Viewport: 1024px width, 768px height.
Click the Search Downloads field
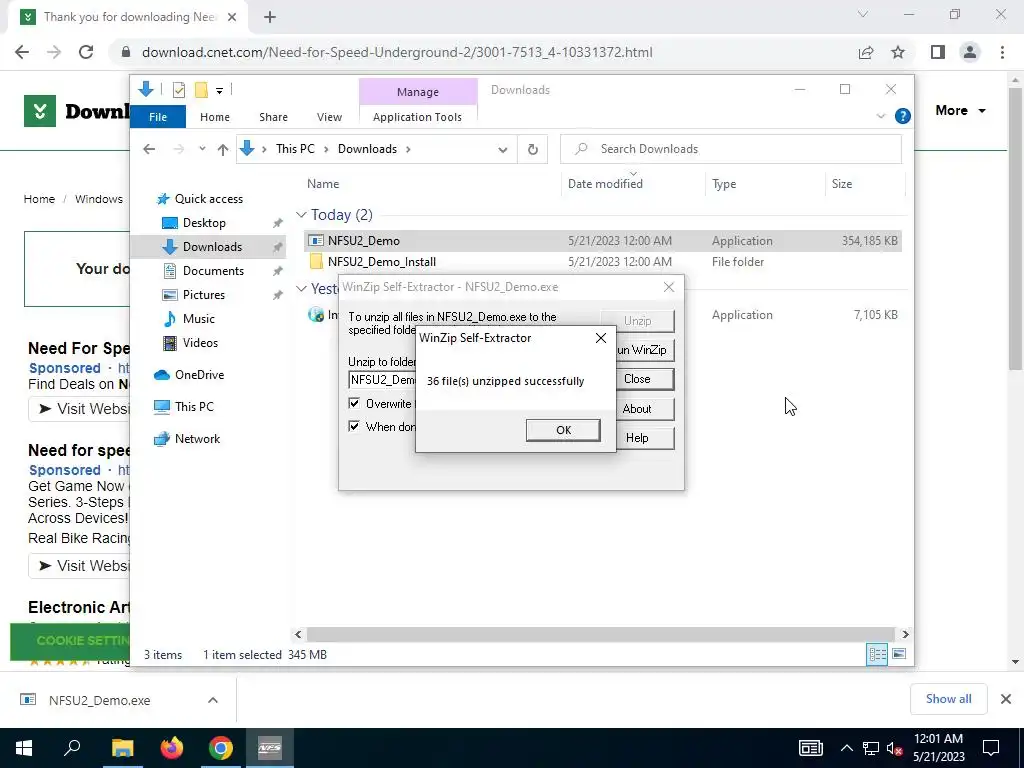point(731,149)
